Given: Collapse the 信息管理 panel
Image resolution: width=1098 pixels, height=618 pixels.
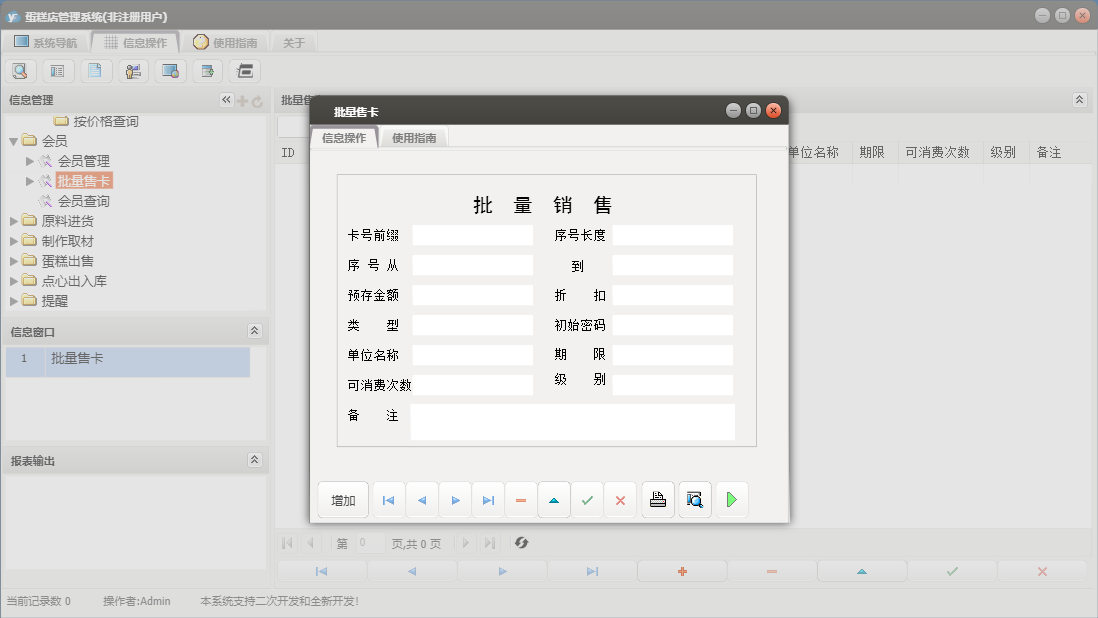Looking at the screenshot, I should tap(225, 100).
